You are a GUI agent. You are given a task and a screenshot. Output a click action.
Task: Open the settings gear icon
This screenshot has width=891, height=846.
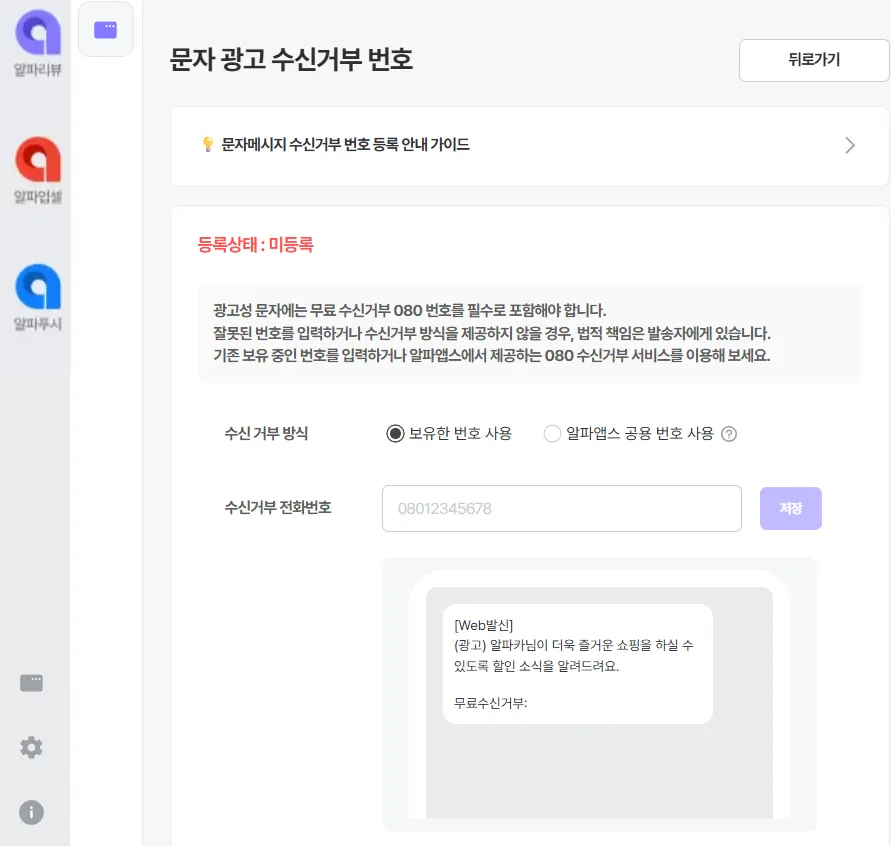(x=31, y=748)
